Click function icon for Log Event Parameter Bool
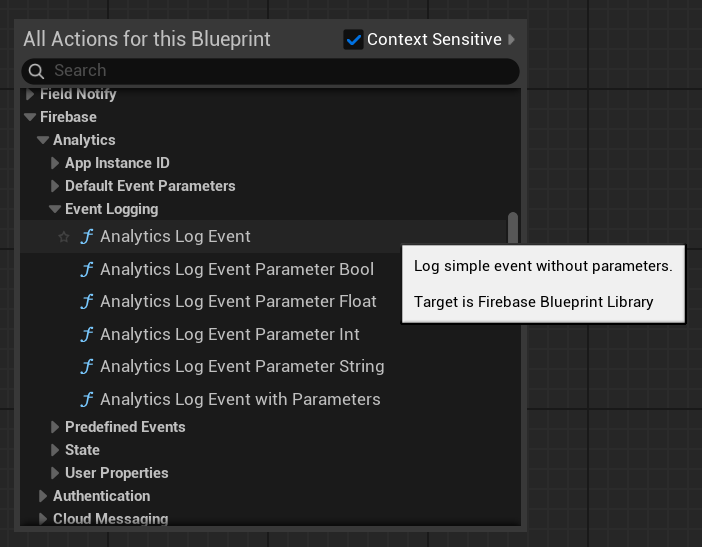 coord(87,269)
